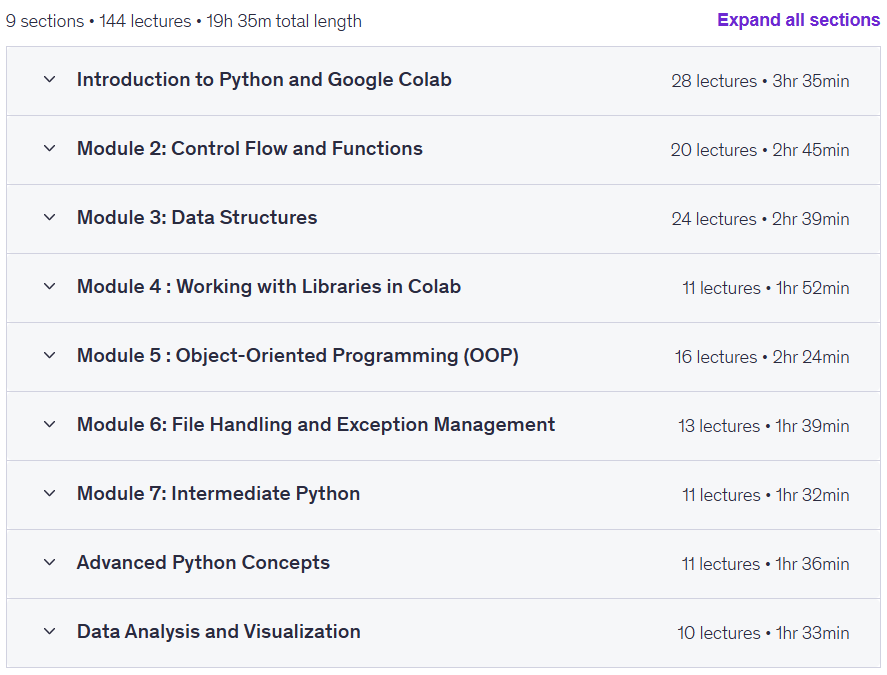This screenshot has height=675, width=887.
Task: Select Advanced Python Concepts title
Action: point(203,563)
